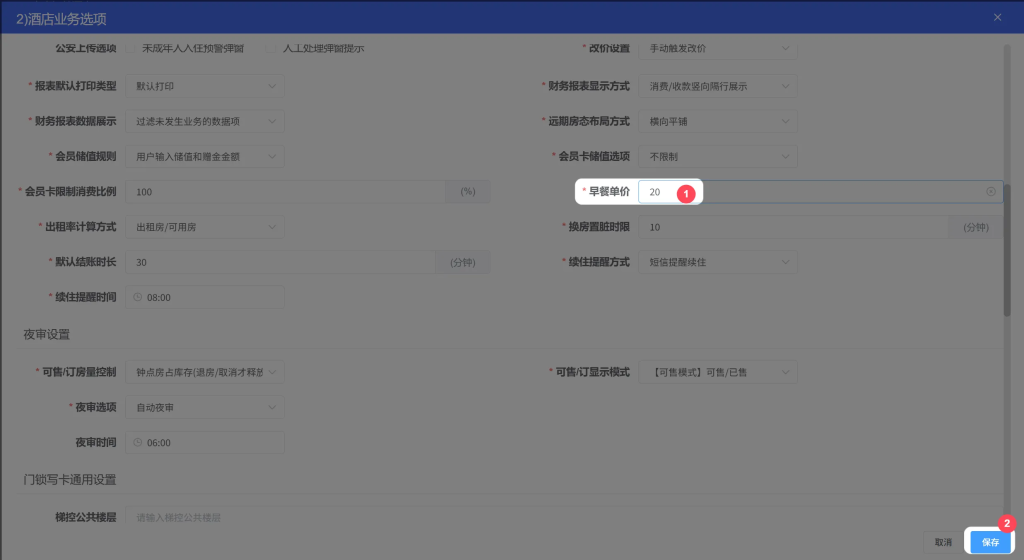Open the 可售/订显示模式 dropdown
This screenshot has height=560, width=1024.
tap(718, 372)
